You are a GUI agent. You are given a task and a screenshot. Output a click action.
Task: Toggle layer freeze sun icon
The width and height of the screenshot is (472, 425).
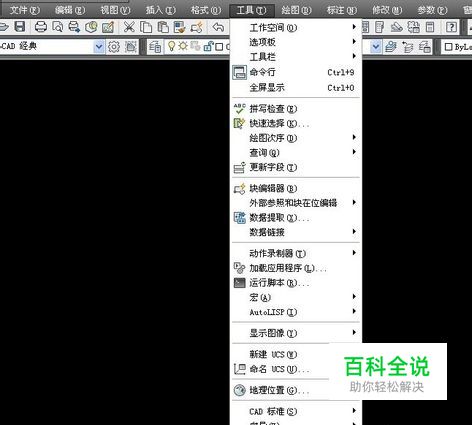point(183,46)
